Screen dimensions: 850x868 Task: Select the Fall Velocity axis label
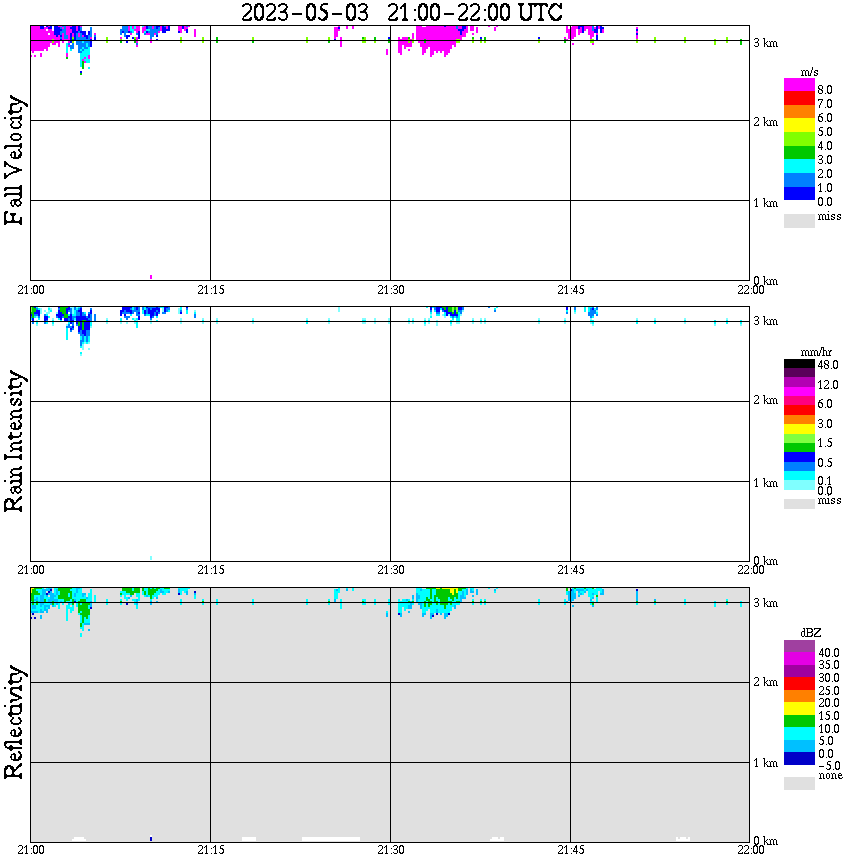pos(14,160)
